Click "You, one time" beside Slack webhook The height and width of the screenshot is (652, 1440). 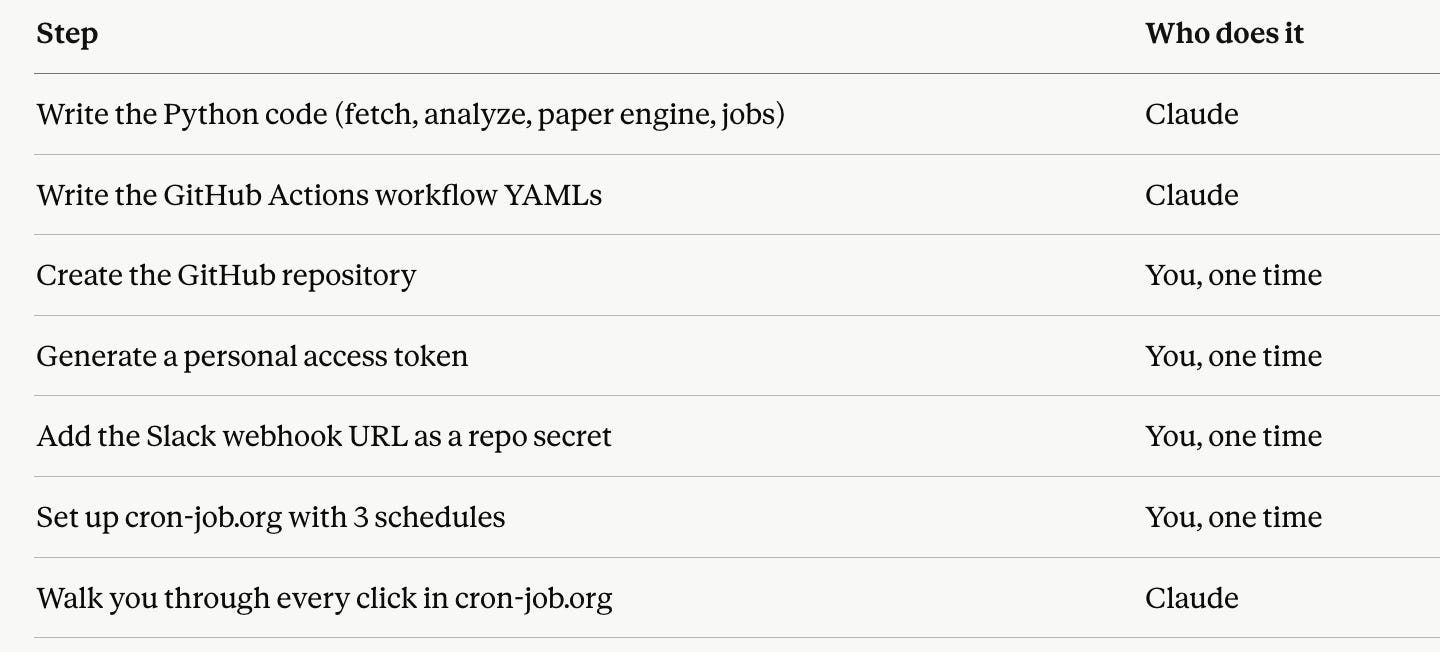tap(1234, 437)
